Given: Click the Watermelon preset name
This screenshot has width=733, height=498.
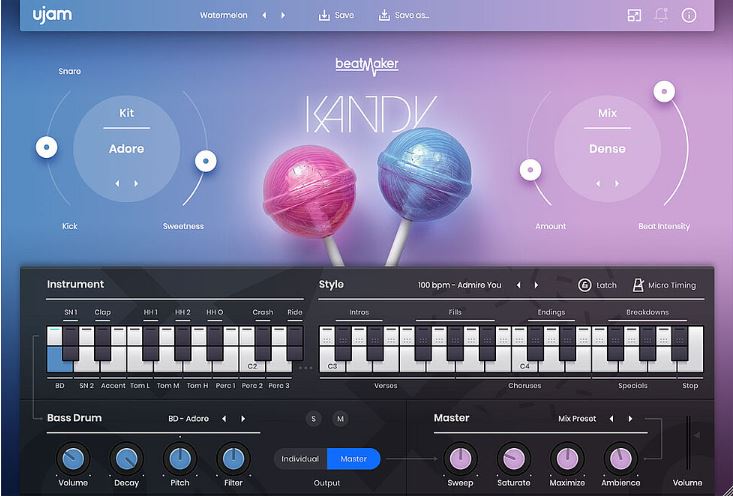Looking at the screenshot, I should click(x=223, y=15).
